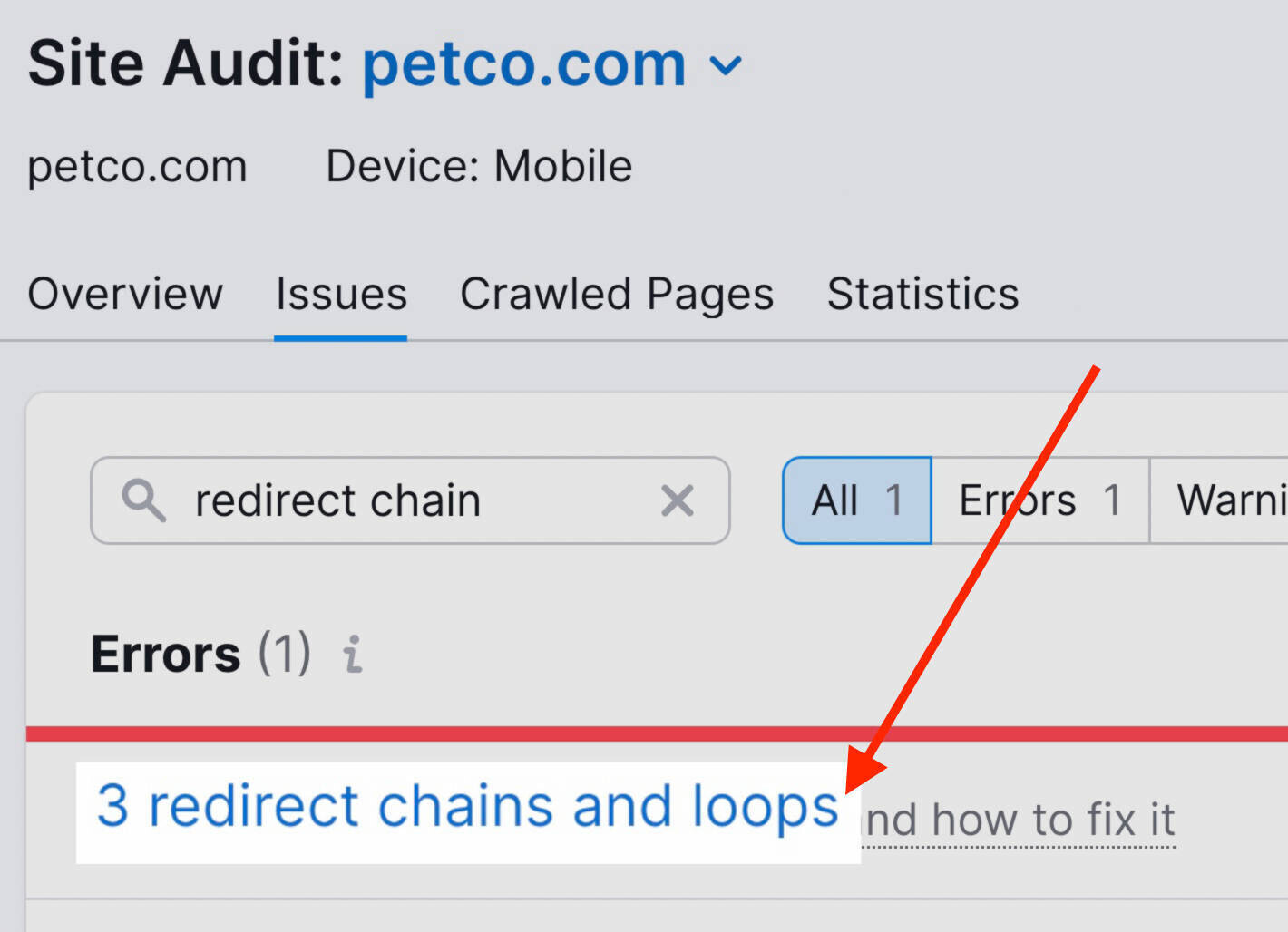Viewport: 1288px width, 932px height.
Task: Click the info icon next to Errors
Action: click(x=353, y=655)
